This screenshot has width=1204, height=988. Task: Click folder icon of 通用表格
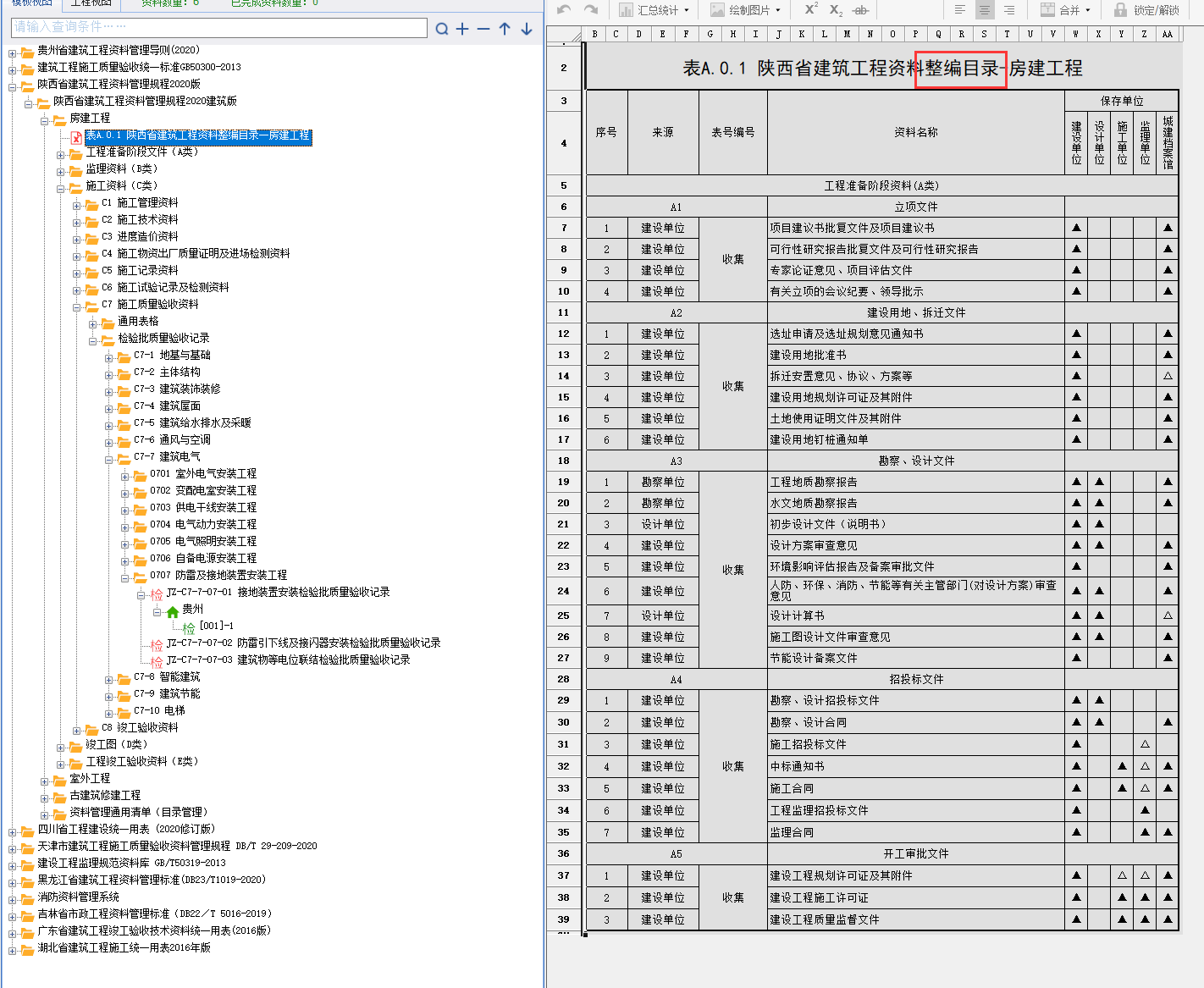tap(108, 323)
